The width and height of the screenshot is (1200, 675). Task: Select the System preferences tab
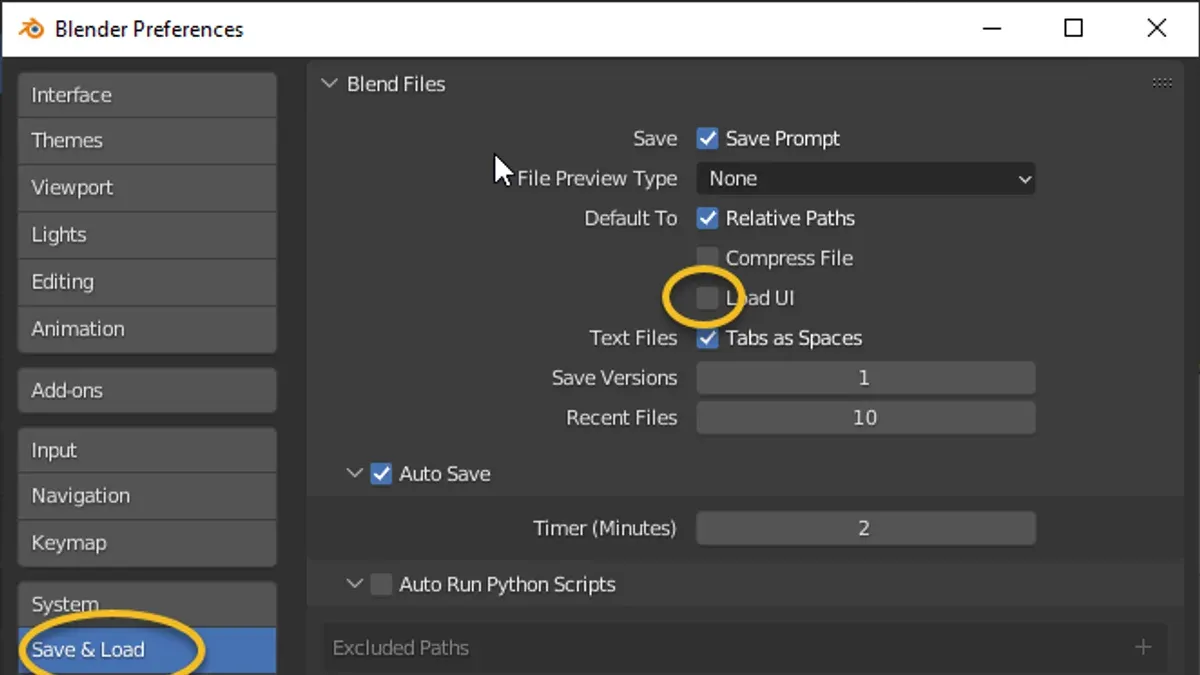pyautogui.click(x=147, y=604)
